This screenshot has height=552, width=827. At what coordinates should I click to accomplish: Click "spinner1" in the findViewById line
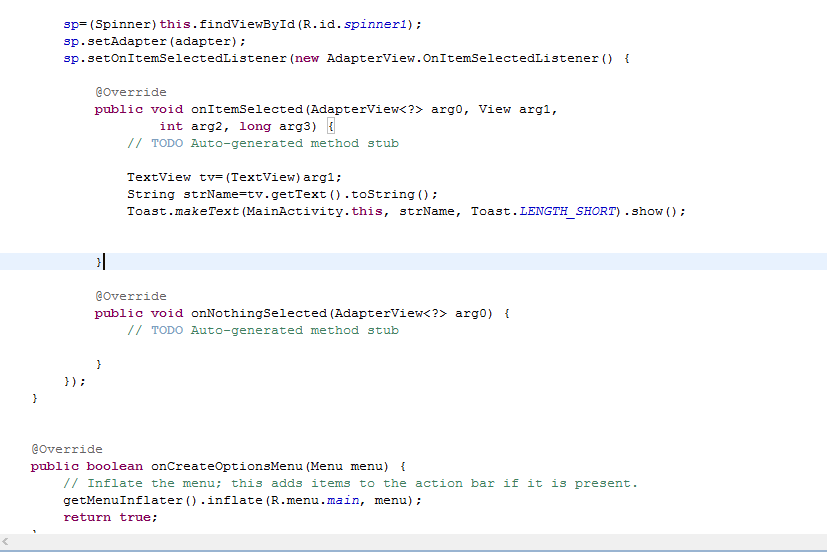375,24
